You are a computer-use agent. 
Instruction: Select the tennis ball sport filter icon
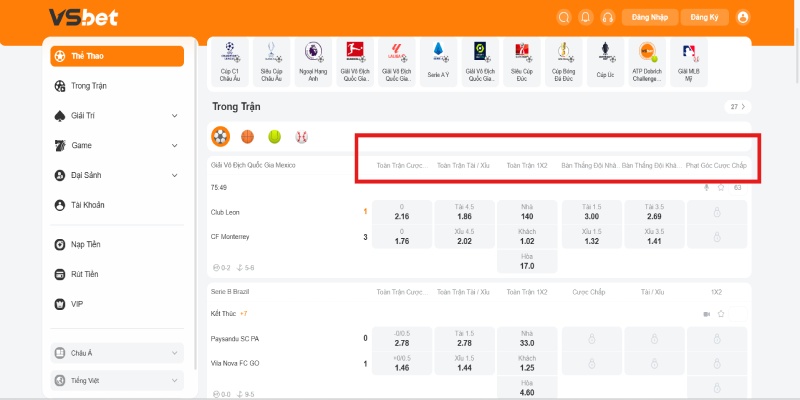[x=274, y=135]
